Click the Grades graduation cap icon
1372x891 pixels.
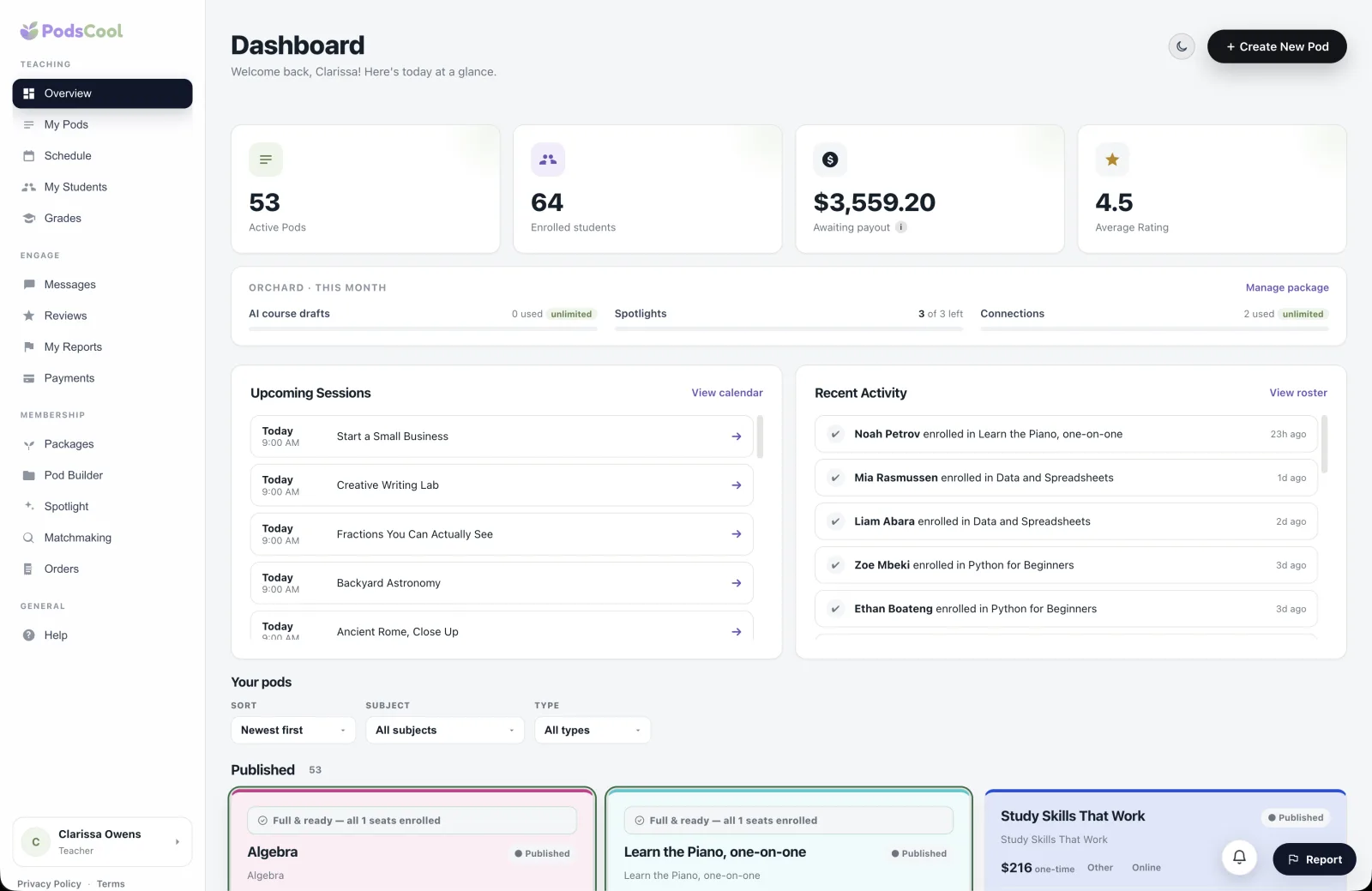29,219
